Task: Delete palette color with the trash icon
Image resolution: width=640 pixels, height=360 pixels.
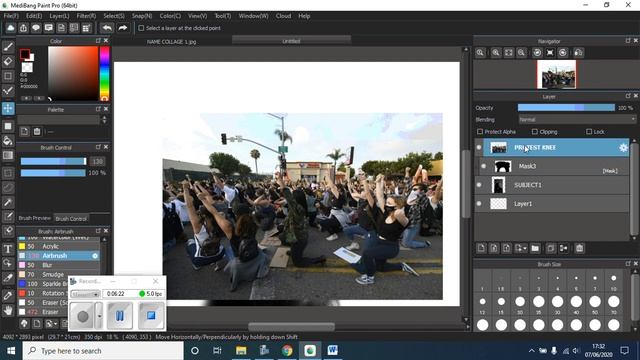Action: (x=37, y=131)
